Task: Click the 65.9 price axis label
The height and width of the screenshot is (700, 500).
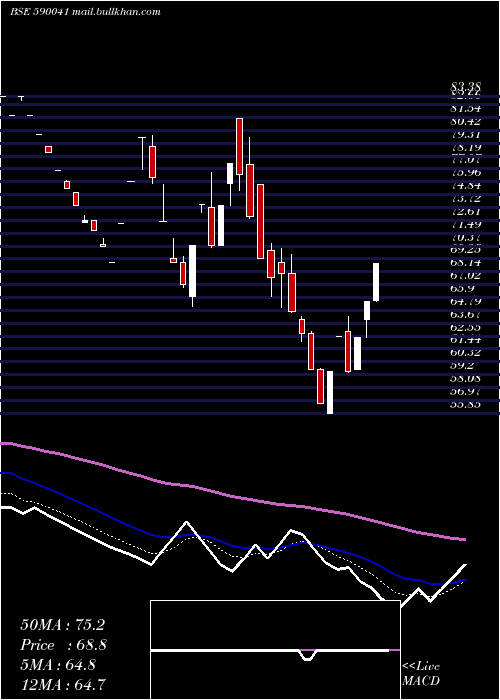Action: point(462,288)
